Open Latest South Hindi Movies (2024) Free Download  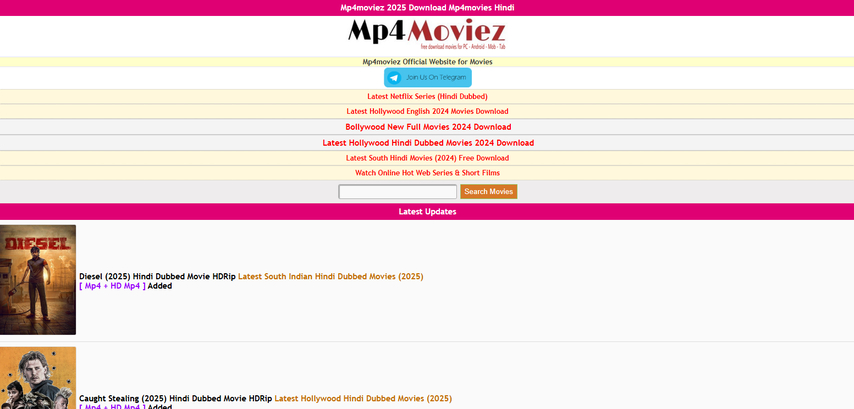coord(427,158)
